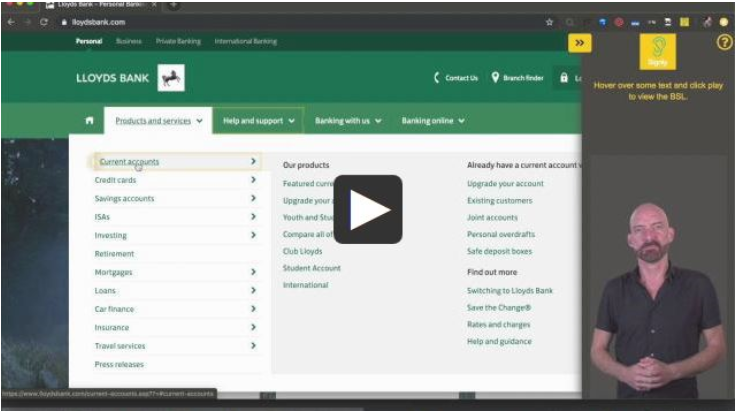Expand the Insurance menu item
This screenshot has height=411, width=737.
point(177,327)
